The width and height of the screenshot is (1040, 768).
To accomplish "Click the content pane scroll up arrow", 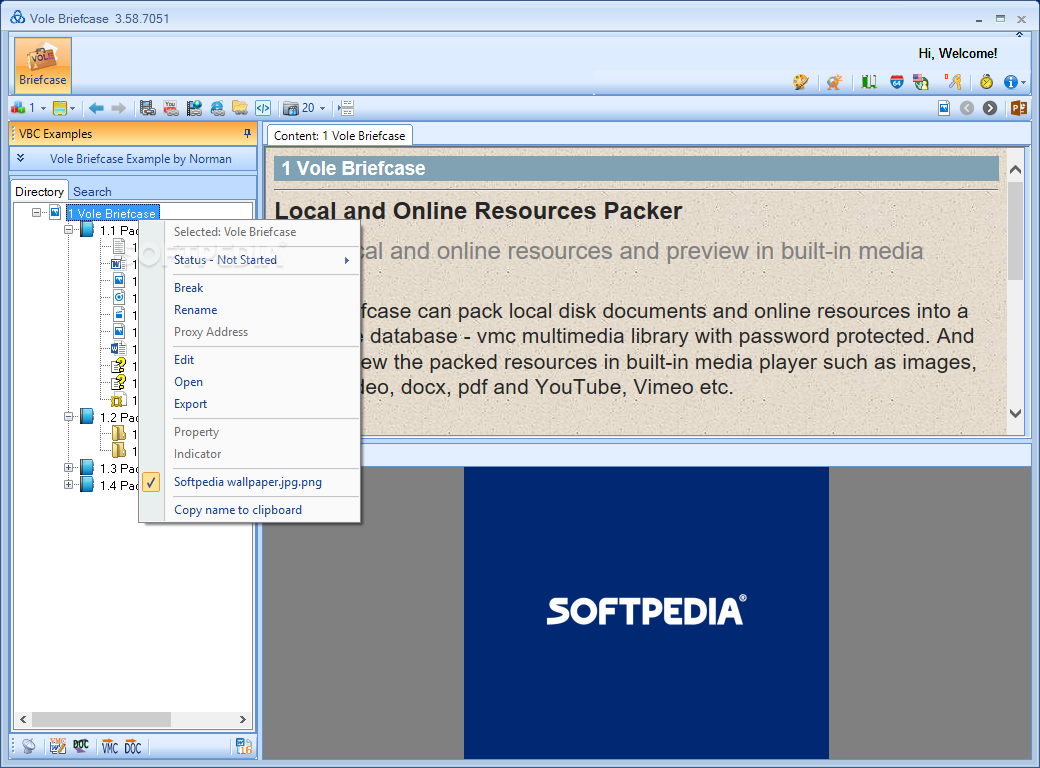I will pos(1015,170).
